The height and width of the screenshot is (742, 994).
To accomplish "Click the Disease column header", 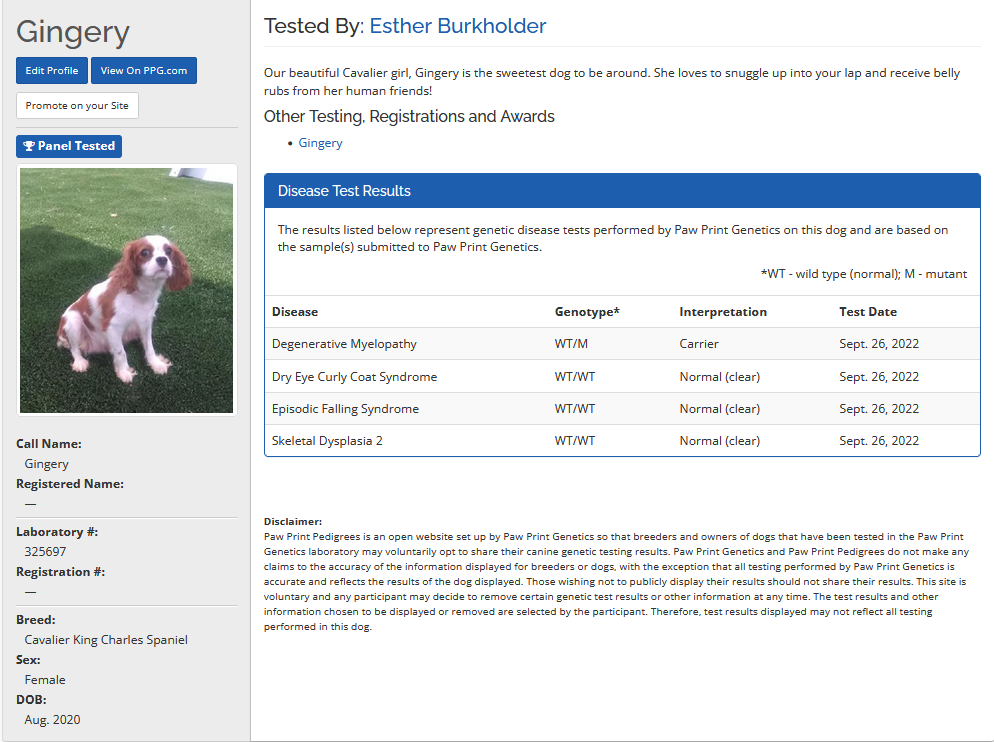I will pos(295,312).
